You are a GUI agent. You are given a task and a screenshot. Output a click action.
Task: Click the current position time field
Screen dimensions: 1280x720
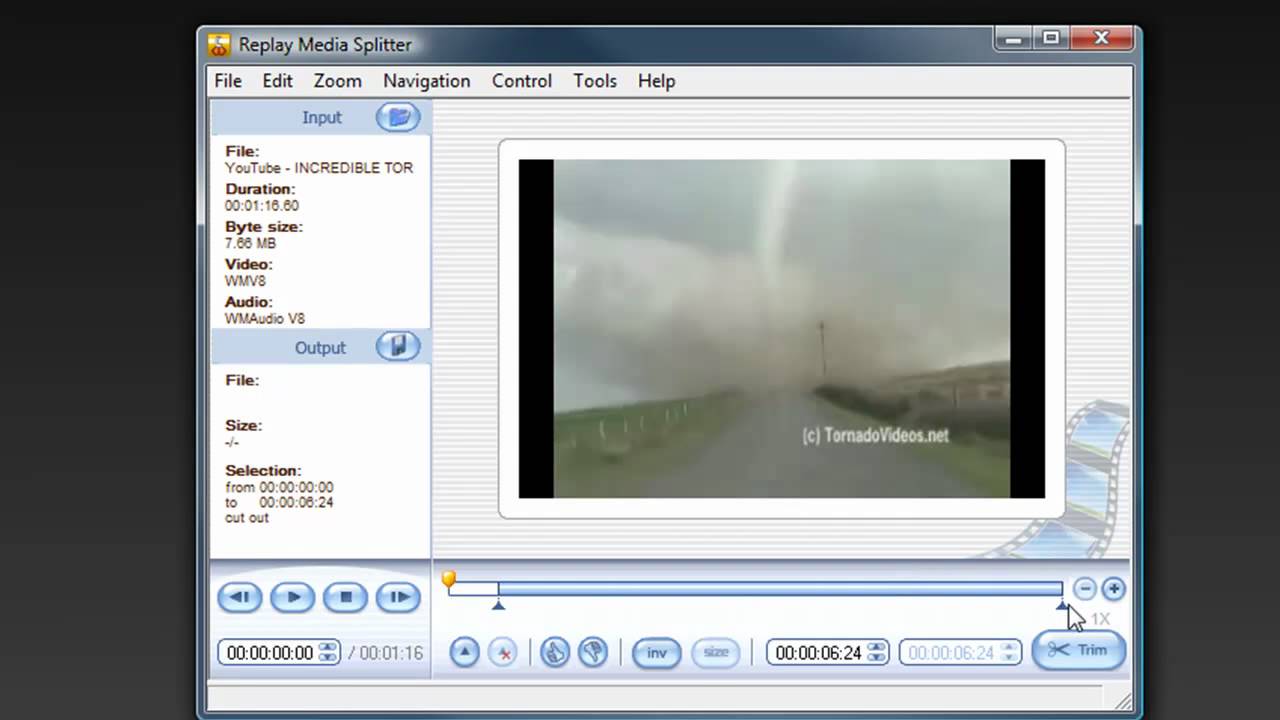coord(269,653)
